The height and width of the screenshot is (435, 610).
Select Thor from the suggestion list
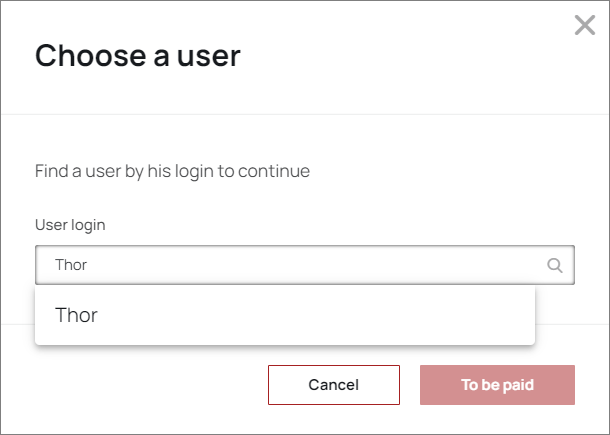(76, 315)
